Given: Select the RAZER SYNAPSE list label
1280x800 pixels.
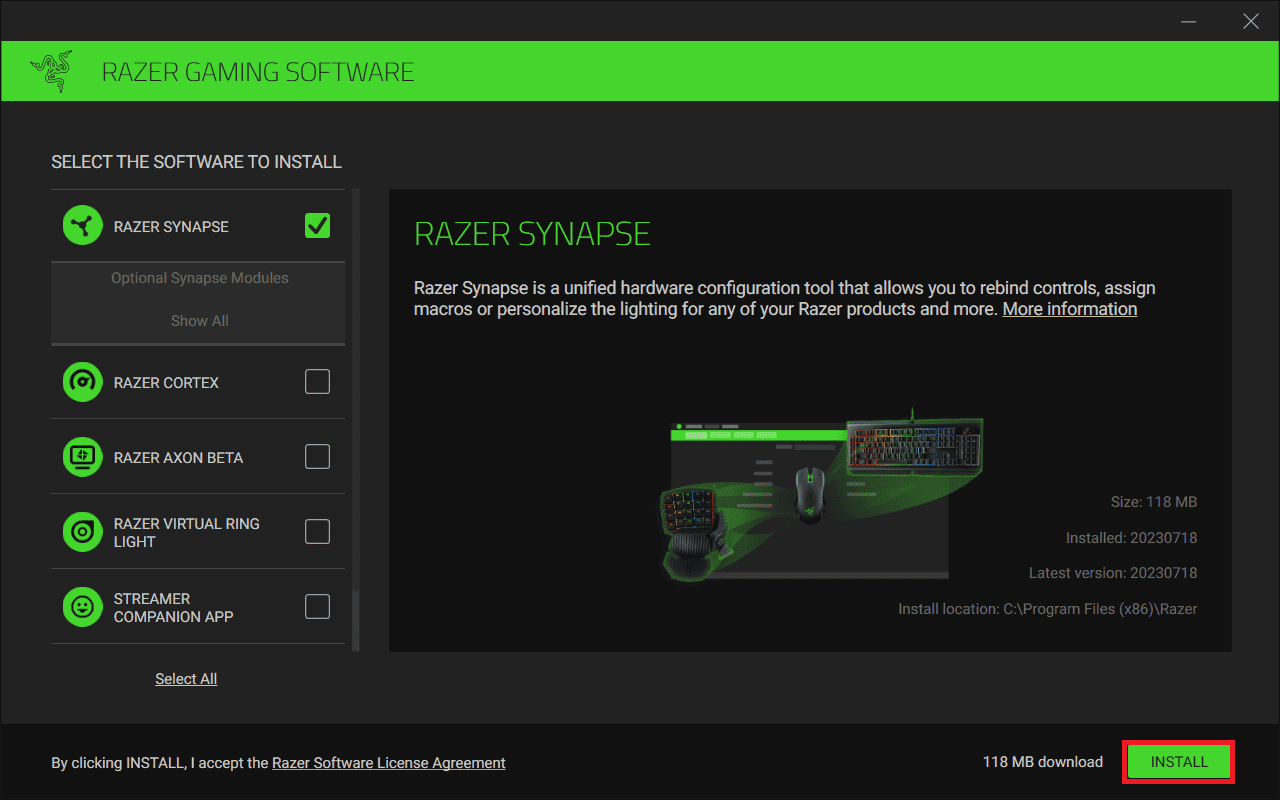Looking at the screenshot, I should click(171, 227).
